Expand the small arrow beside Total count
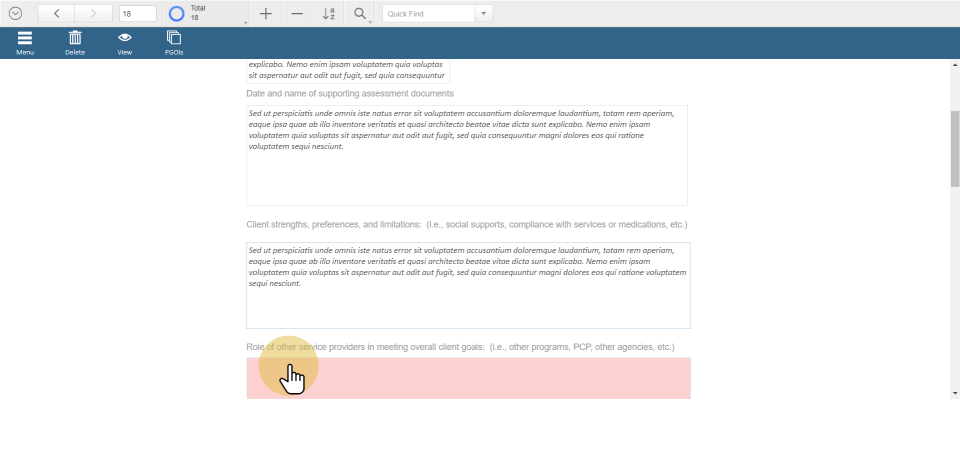Image resolution: width=960 pixels, height=469 pixels. pyautogui.click(x=245, y=22)
